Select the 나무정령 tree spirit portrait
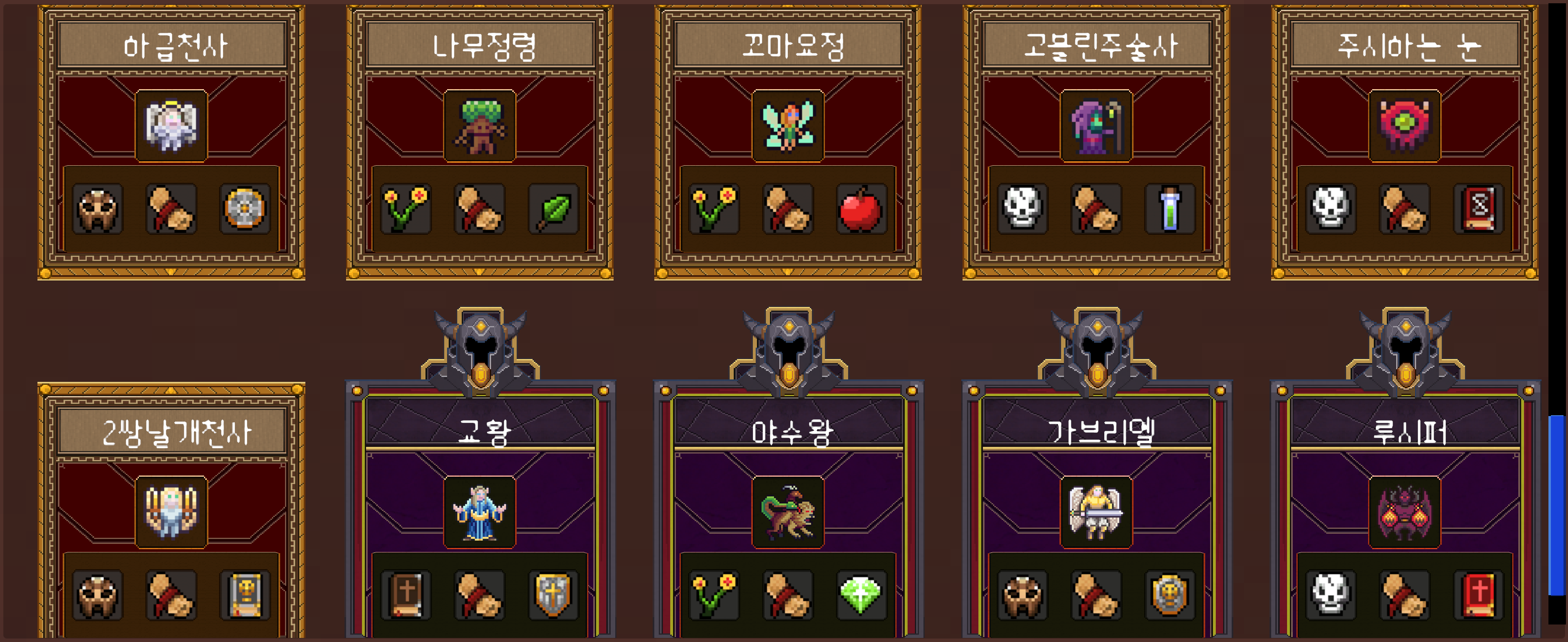This screenshot has height=642, width=1568. [480, 126]
